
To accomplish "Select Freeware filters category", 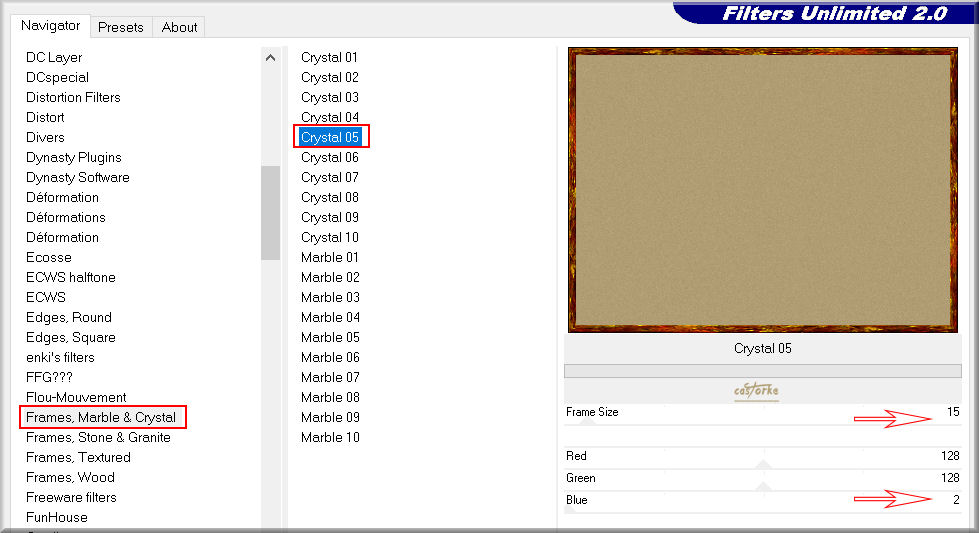I will pyautogui.click(x=71, y=497).
